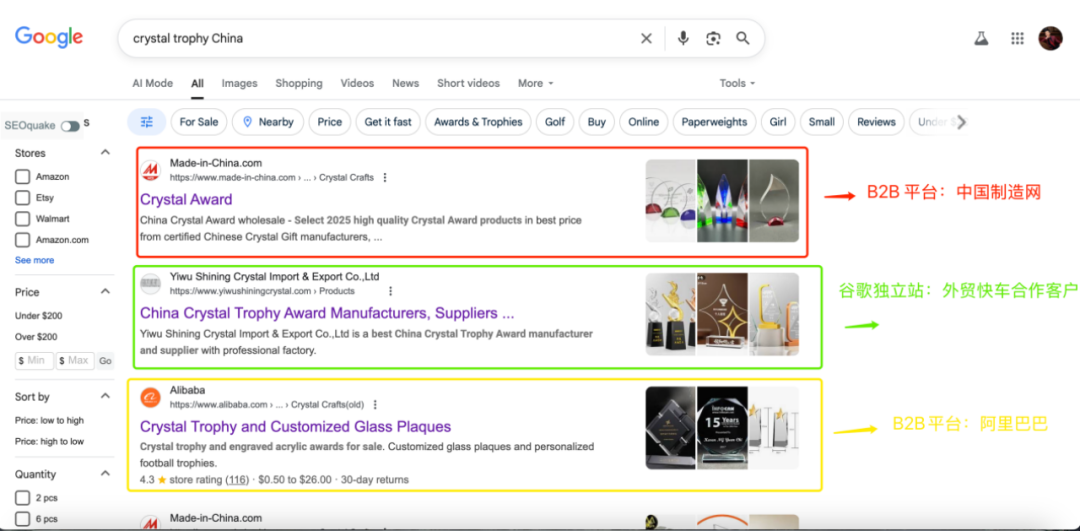Open the Crystal Award result link
Viewport: 1080px width, 531px height.
click(x=186, y=200)
